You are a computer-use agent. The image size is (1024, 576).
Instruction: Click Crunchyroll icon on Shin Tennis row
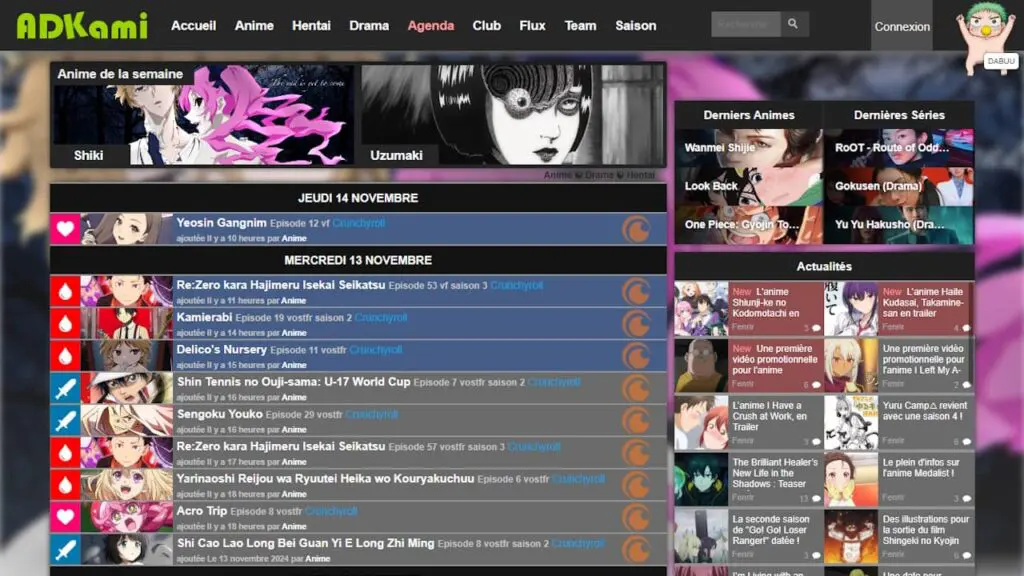pos(636,388)
